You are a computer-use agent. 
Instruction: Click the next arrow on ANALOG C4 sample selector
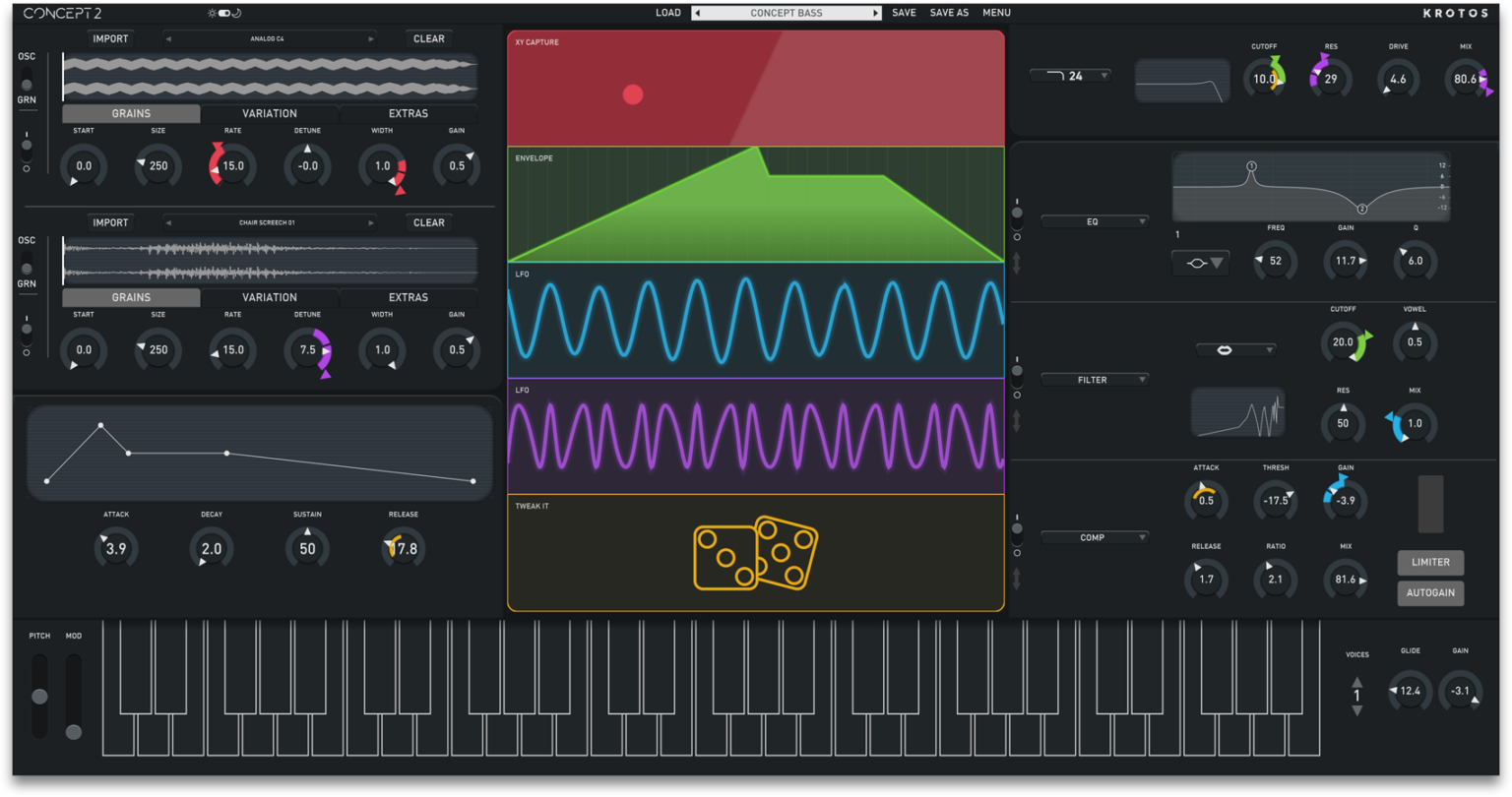372,38
